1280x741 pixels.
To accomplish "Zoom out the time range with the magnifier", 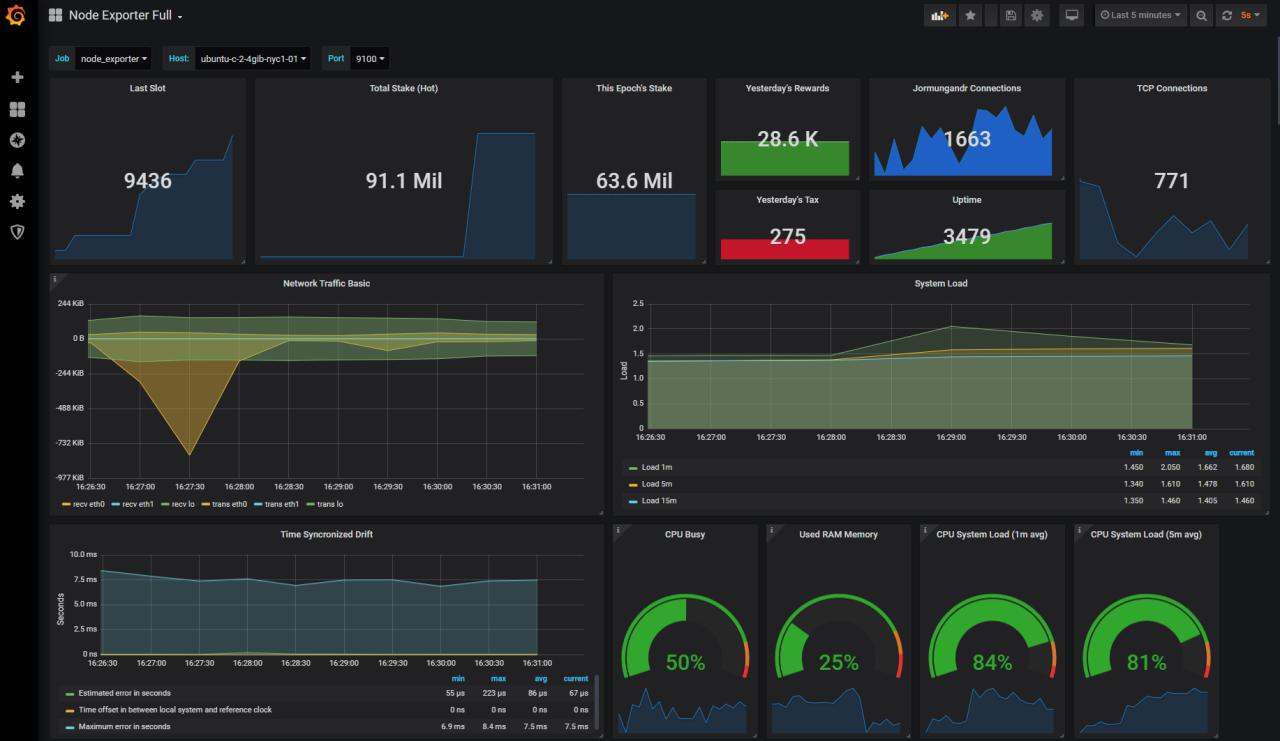I will point(1201,15).
